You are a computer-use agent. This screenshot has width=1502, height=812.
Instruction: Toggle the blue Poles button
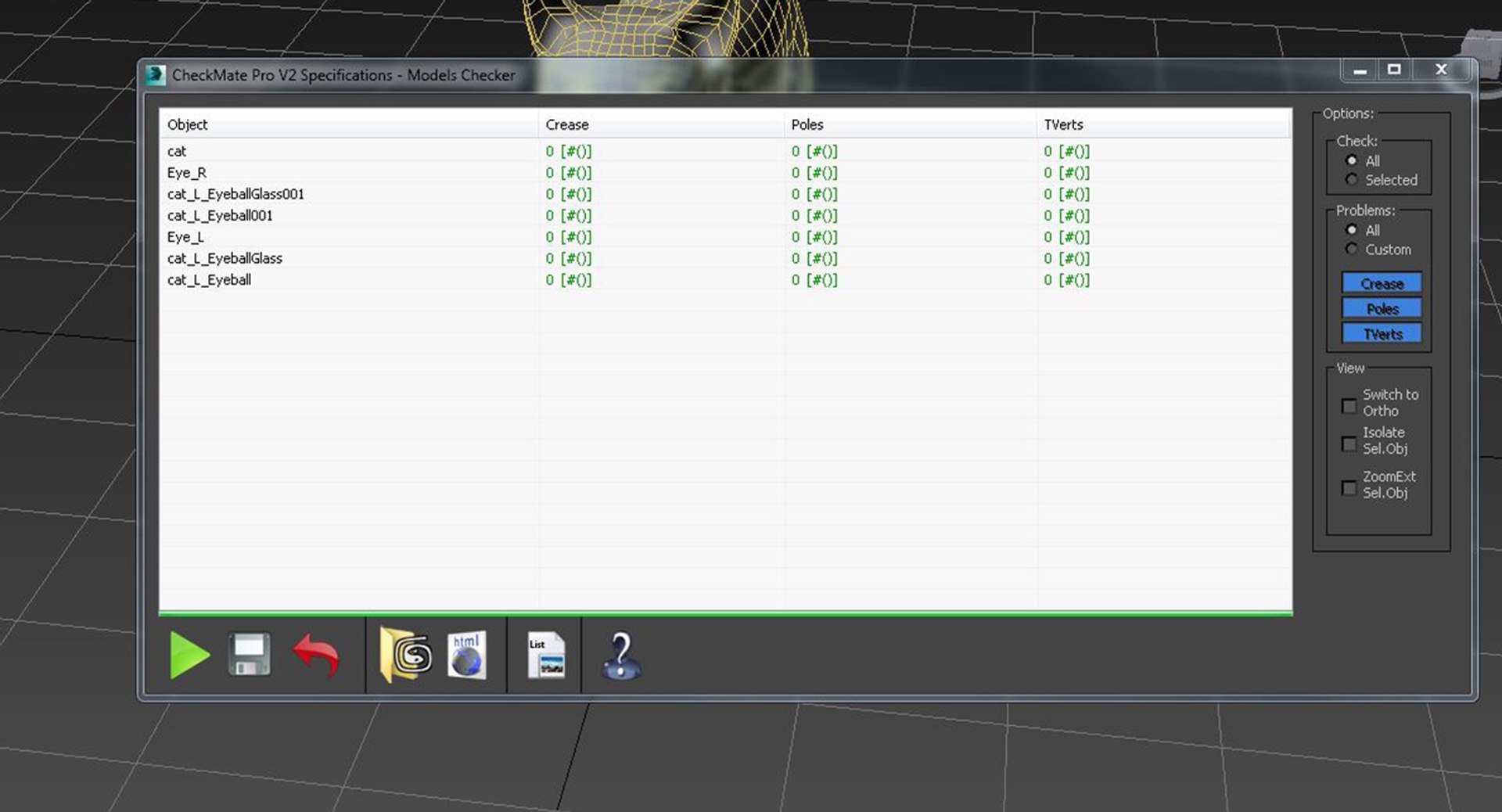click(1382, 308)
